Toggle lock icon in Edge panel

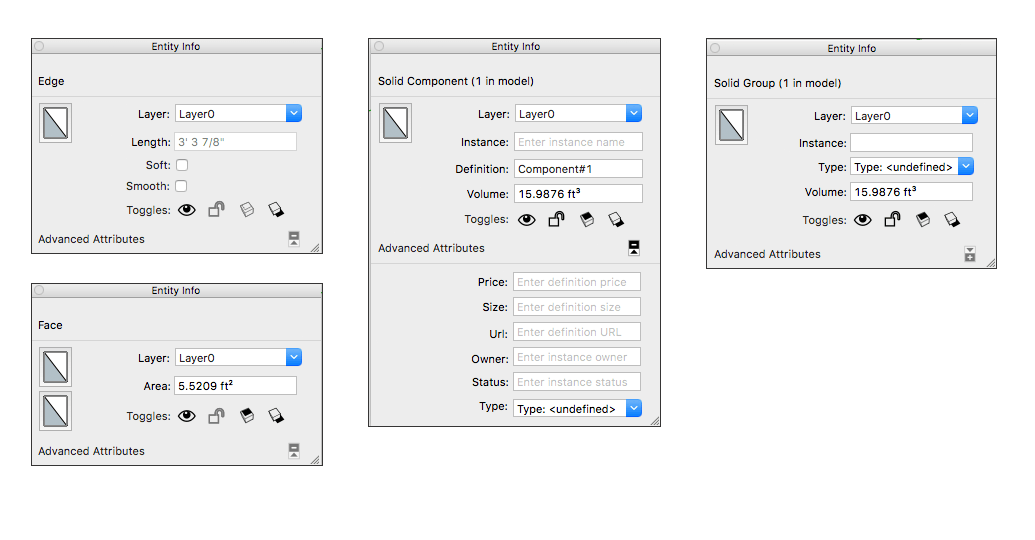[x=217, y=209]
